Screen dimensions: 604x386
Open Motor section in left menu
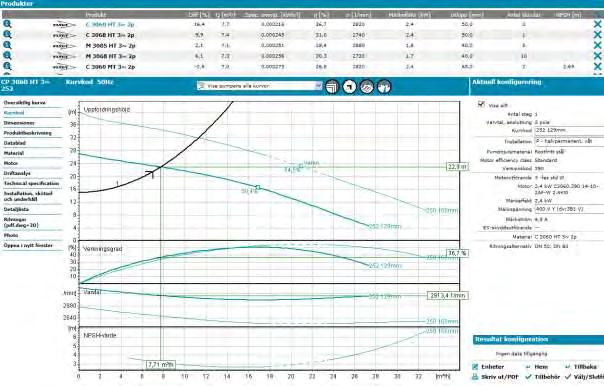point(11,163)
